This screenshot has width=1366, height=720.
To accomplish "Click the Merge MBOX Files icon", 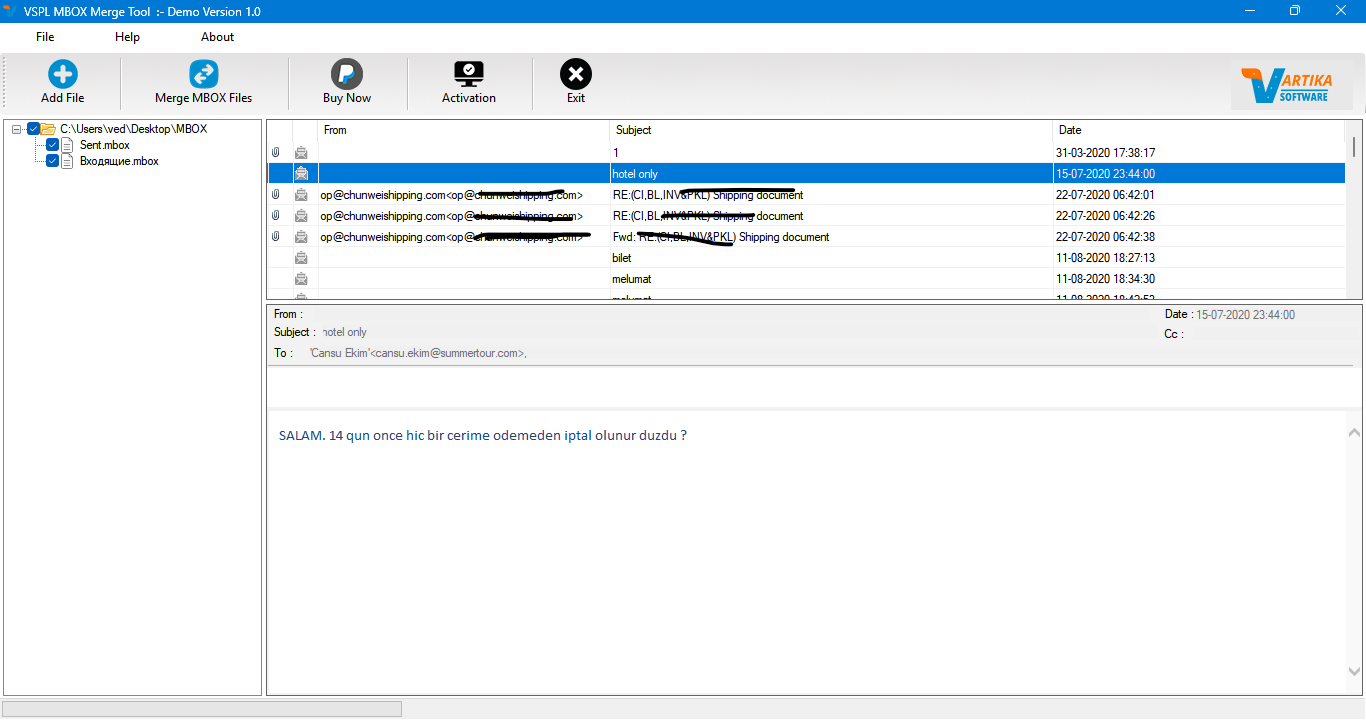I will 204,74.
